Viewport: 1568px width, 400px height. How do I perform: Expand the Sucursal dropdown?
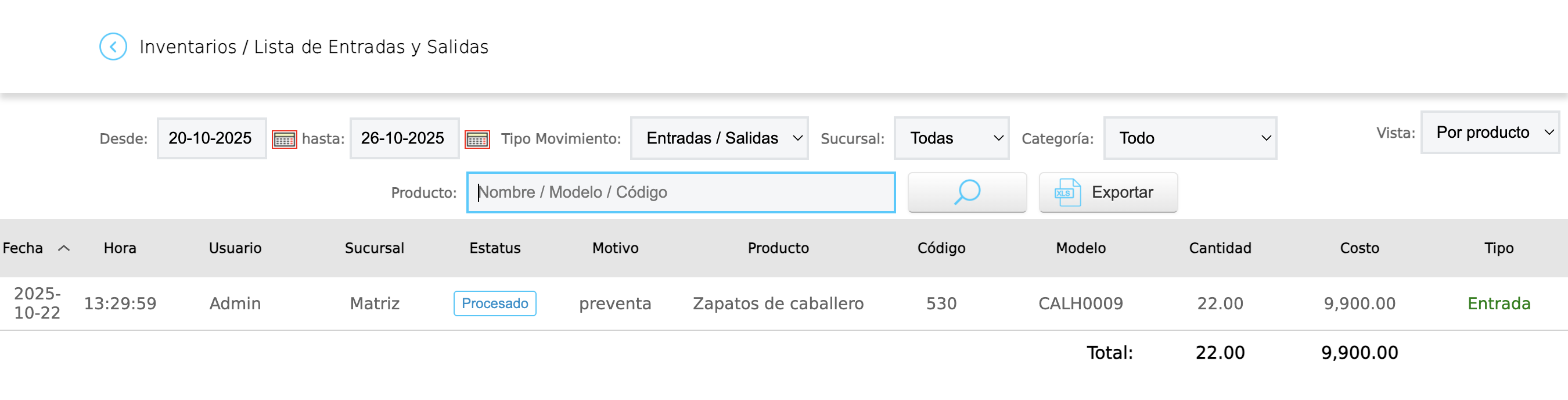point(951,138)
